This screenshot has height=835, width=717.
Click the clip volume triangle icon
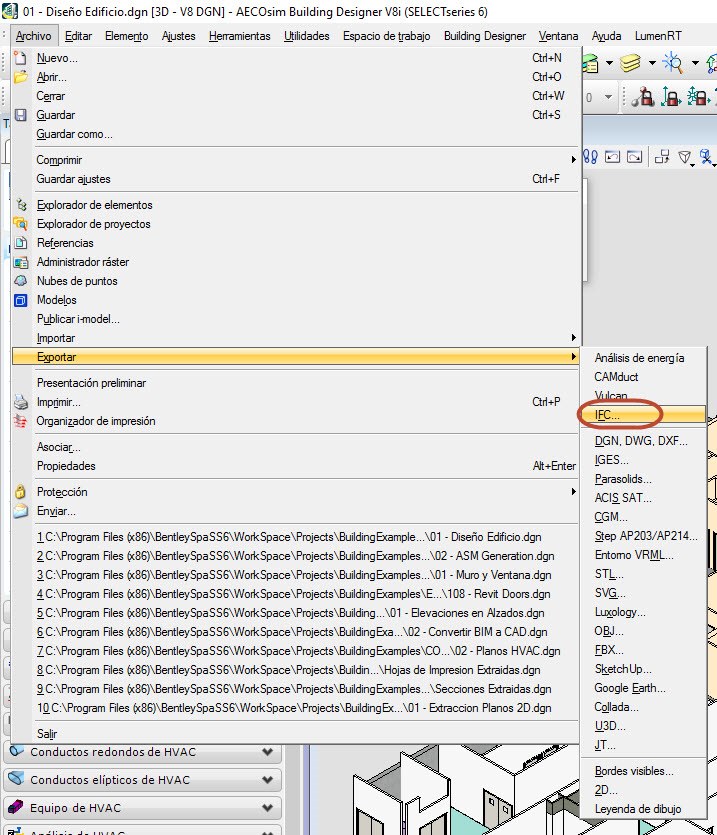[685, 157]
